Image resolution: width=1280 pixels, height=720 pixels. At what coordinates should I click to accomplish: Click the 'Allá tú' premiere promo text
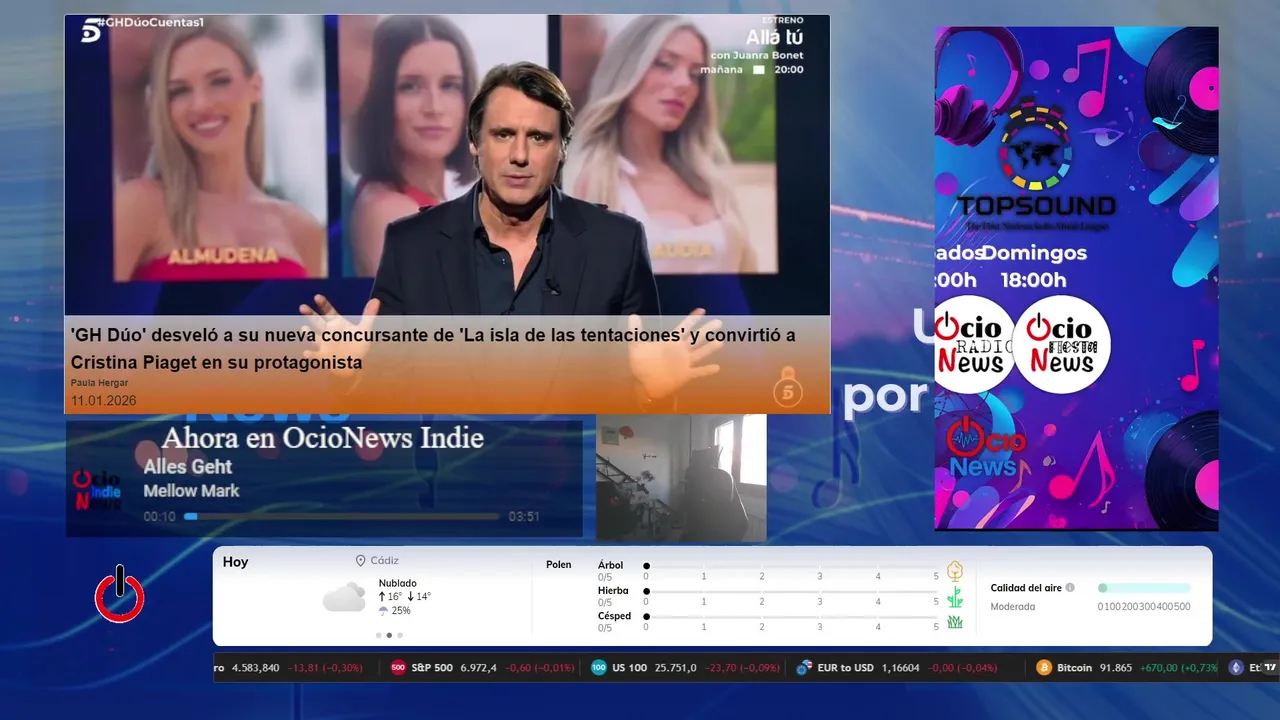774,37
